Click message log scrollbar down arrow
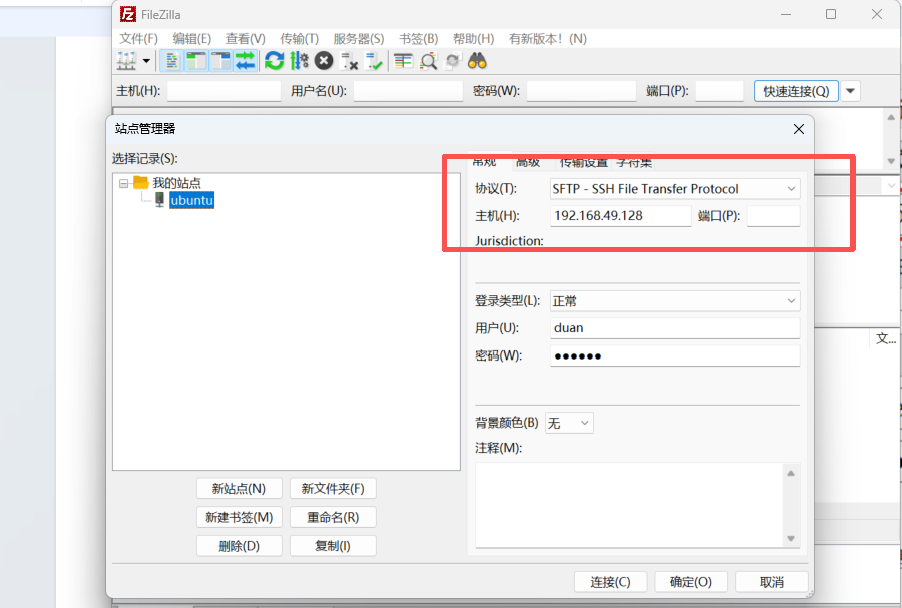 coord(891,161)
